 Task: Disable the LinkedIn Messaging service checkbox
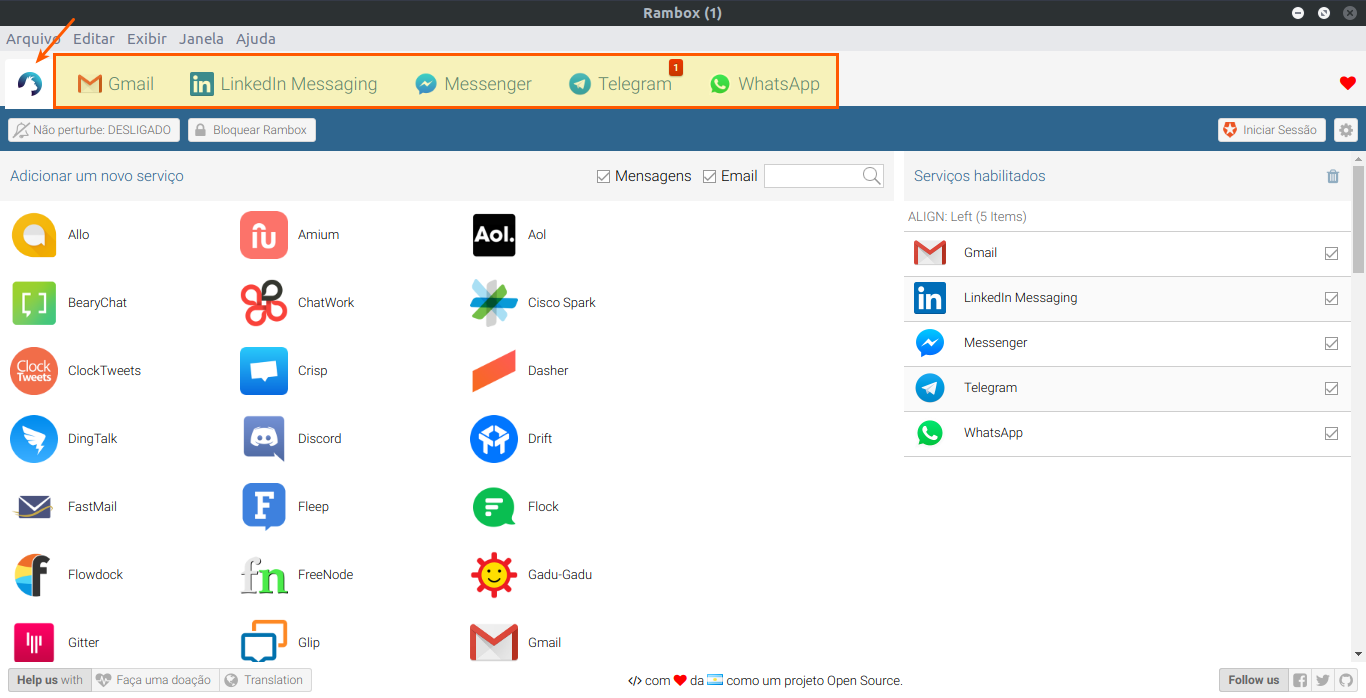click(x=1331, y=298)
